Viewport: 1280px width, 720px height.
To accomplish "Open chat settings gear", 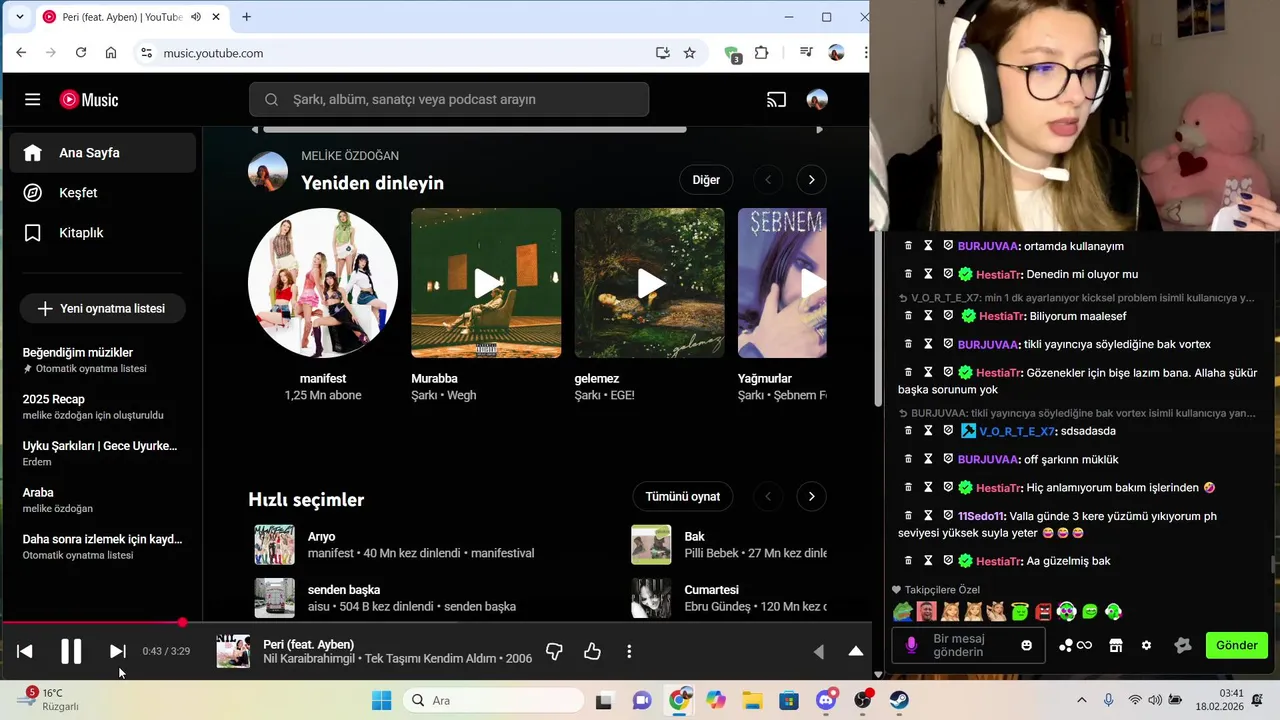I will 1147,645.
